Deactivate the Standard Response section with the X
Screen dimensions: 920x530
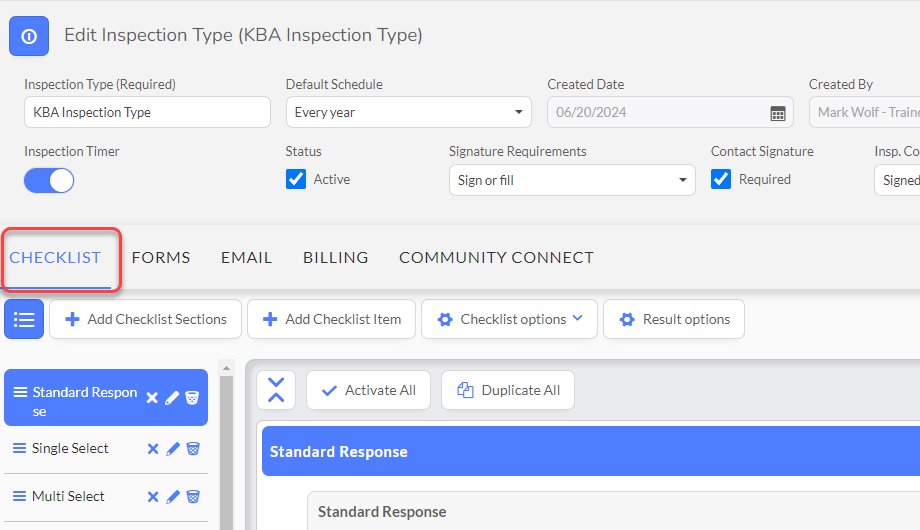pyautogui.click(x=152, y=398)
